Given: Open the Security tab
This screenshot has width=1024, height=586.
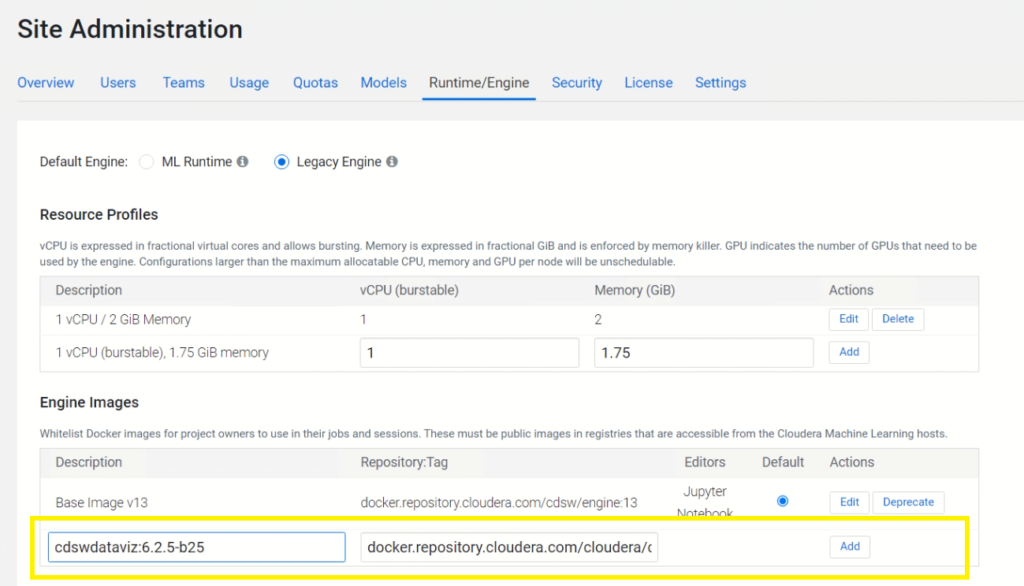Looking at the screenshot, I should 577,83.
